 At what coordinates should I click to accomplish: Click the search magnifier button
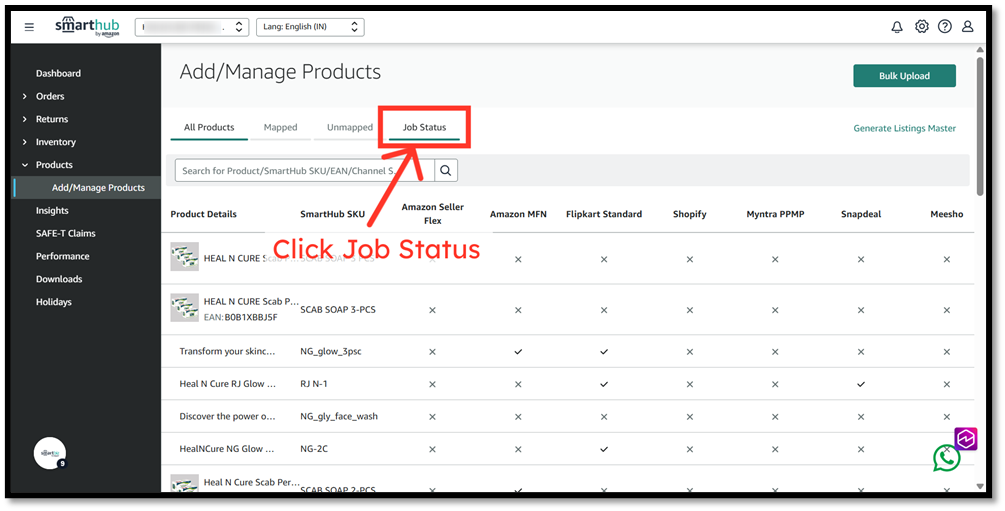(x=446, y=171)
